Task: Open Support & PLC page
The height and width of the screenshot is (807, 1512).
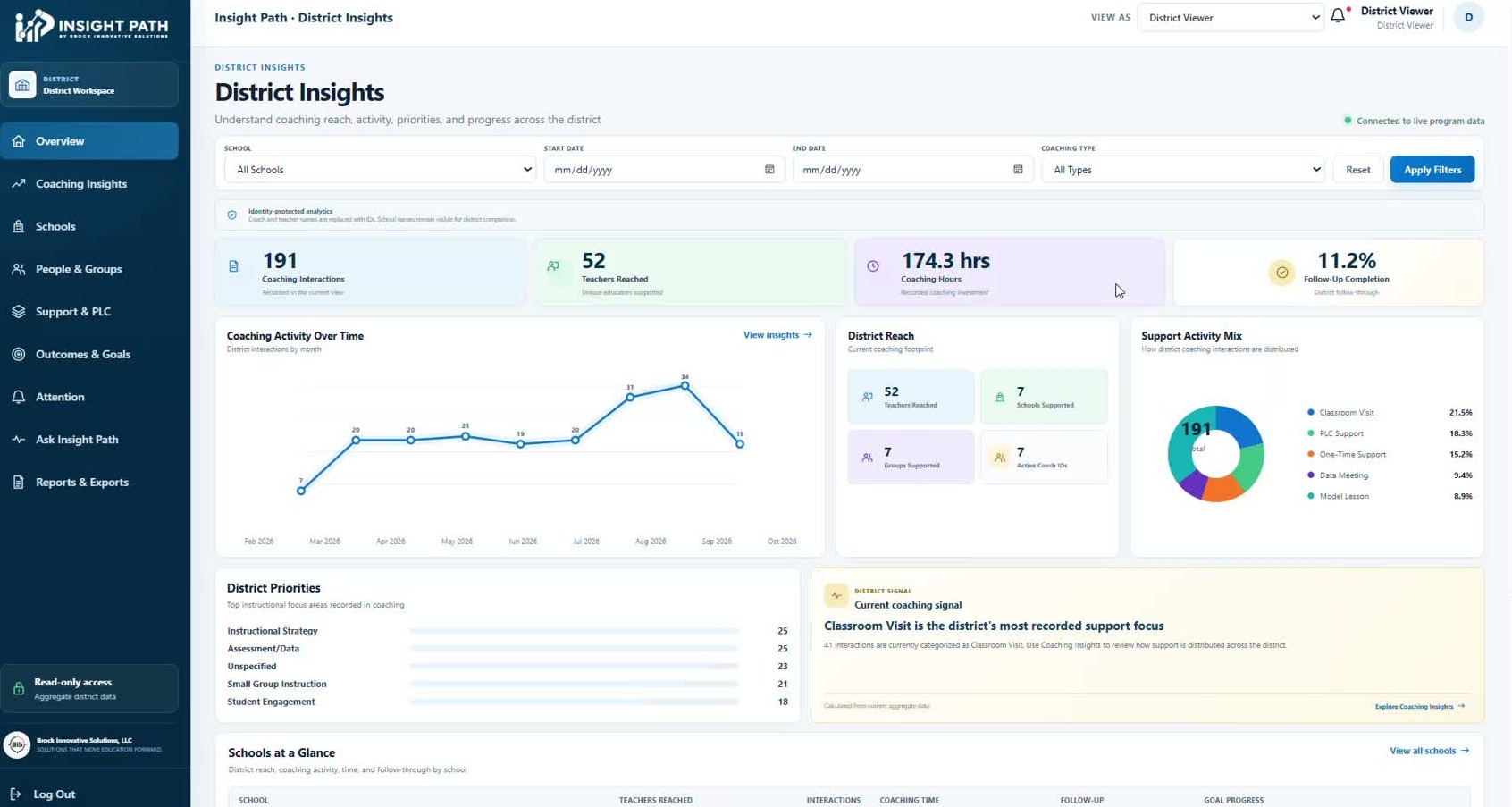Action: [x=89, y=312]
